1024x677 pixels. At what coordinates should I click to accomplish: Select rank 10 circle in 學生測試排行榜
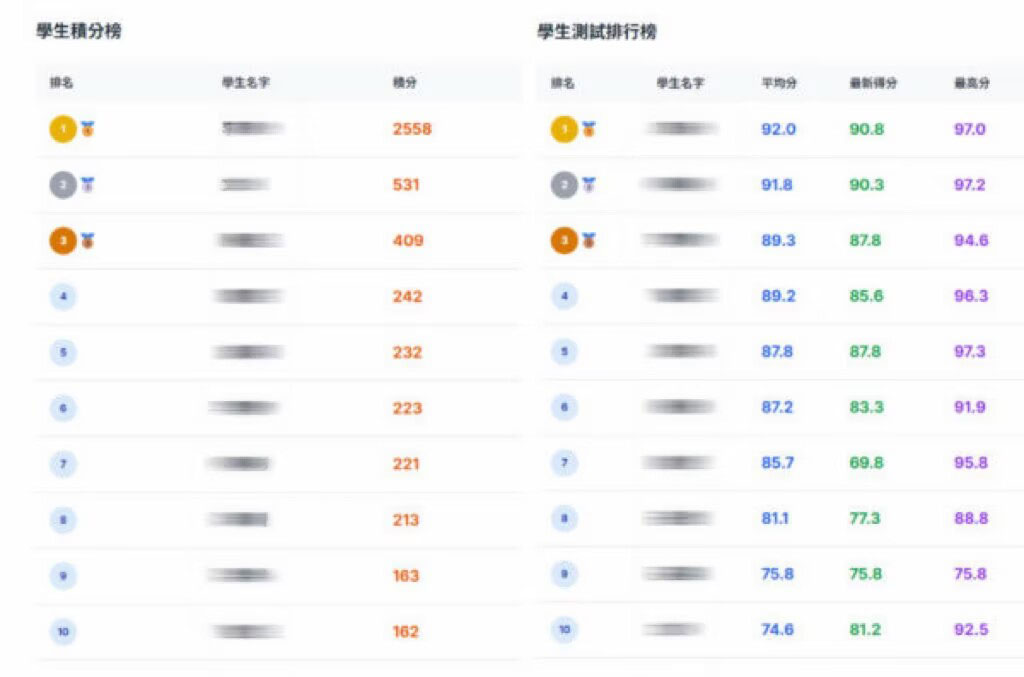(x=564, y=630)
